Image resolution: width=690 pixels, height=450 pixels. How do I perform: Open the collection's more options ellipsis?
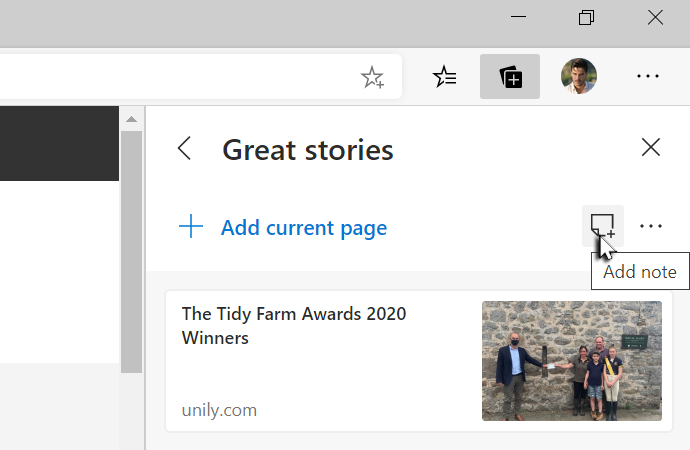650,227
